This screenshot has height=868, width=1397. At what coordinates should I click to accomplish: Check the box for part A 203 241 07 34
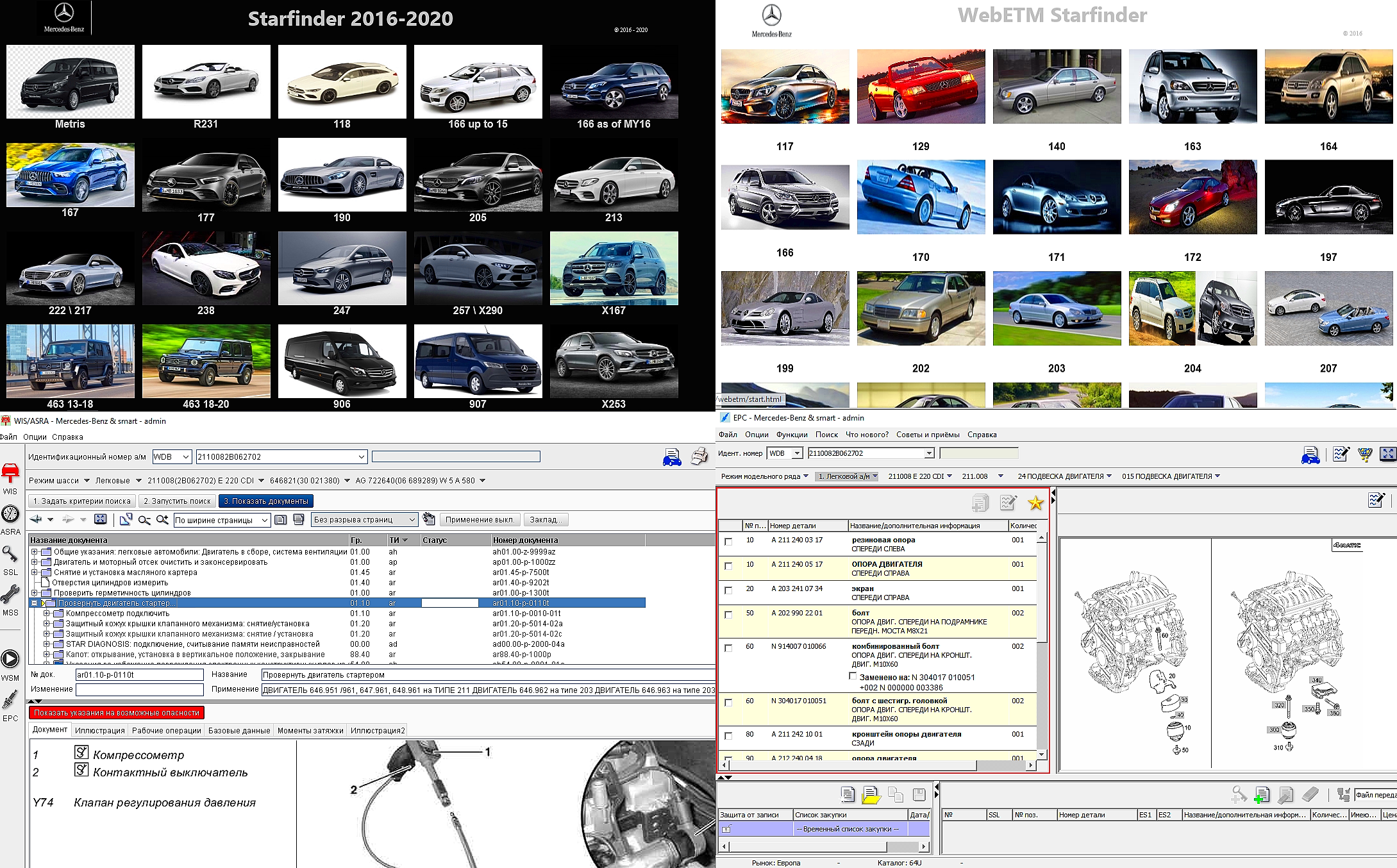(x=728, y=590)
